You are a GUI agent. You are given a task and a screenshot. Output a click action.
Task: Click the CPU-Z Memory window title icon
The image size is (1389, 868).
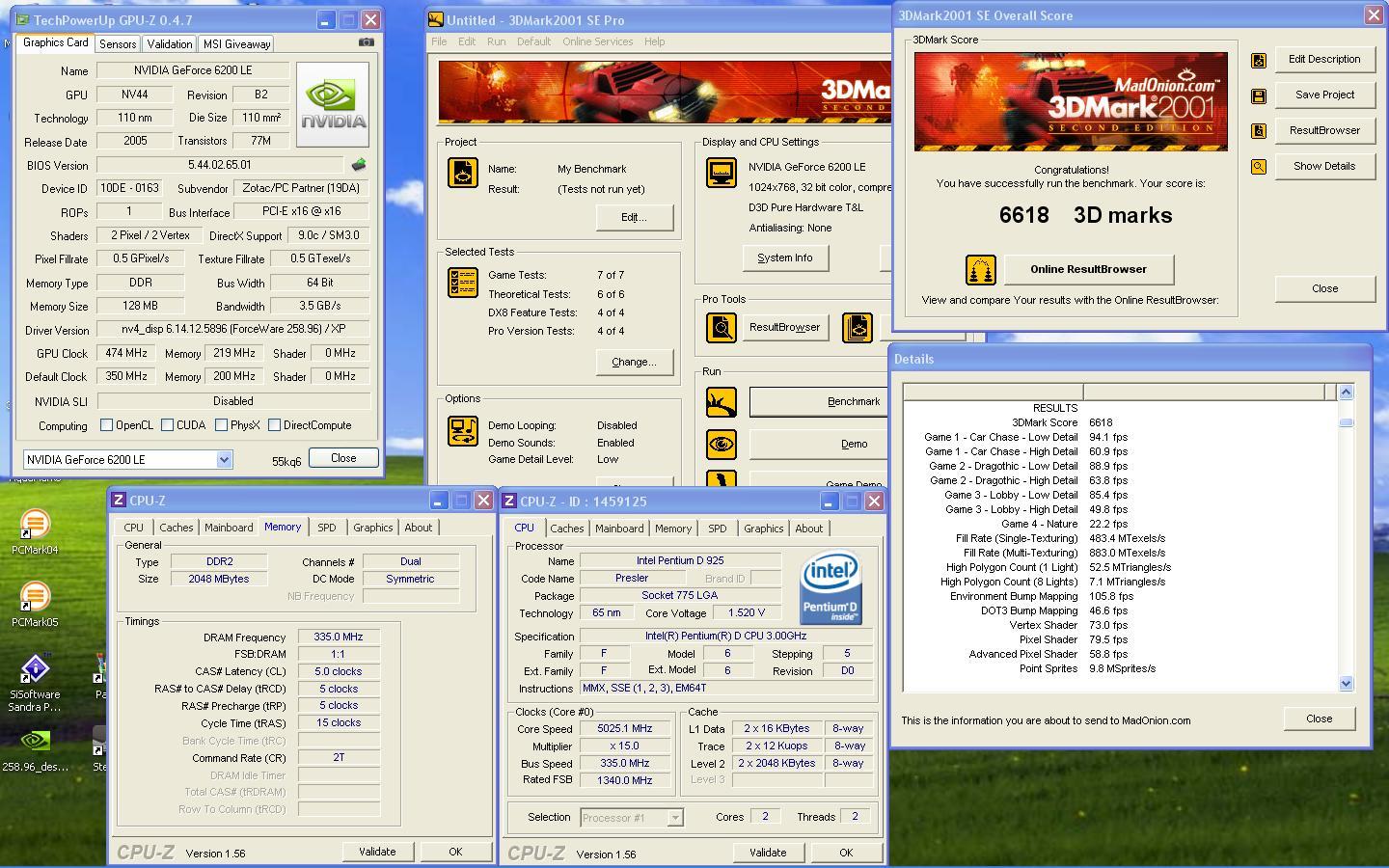coord(119,500)
